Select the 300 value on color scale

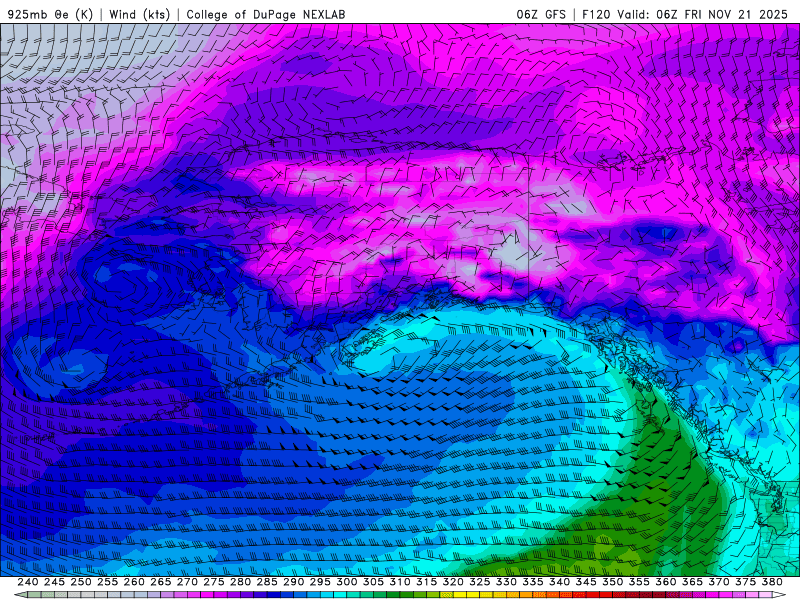pos(346,582)
